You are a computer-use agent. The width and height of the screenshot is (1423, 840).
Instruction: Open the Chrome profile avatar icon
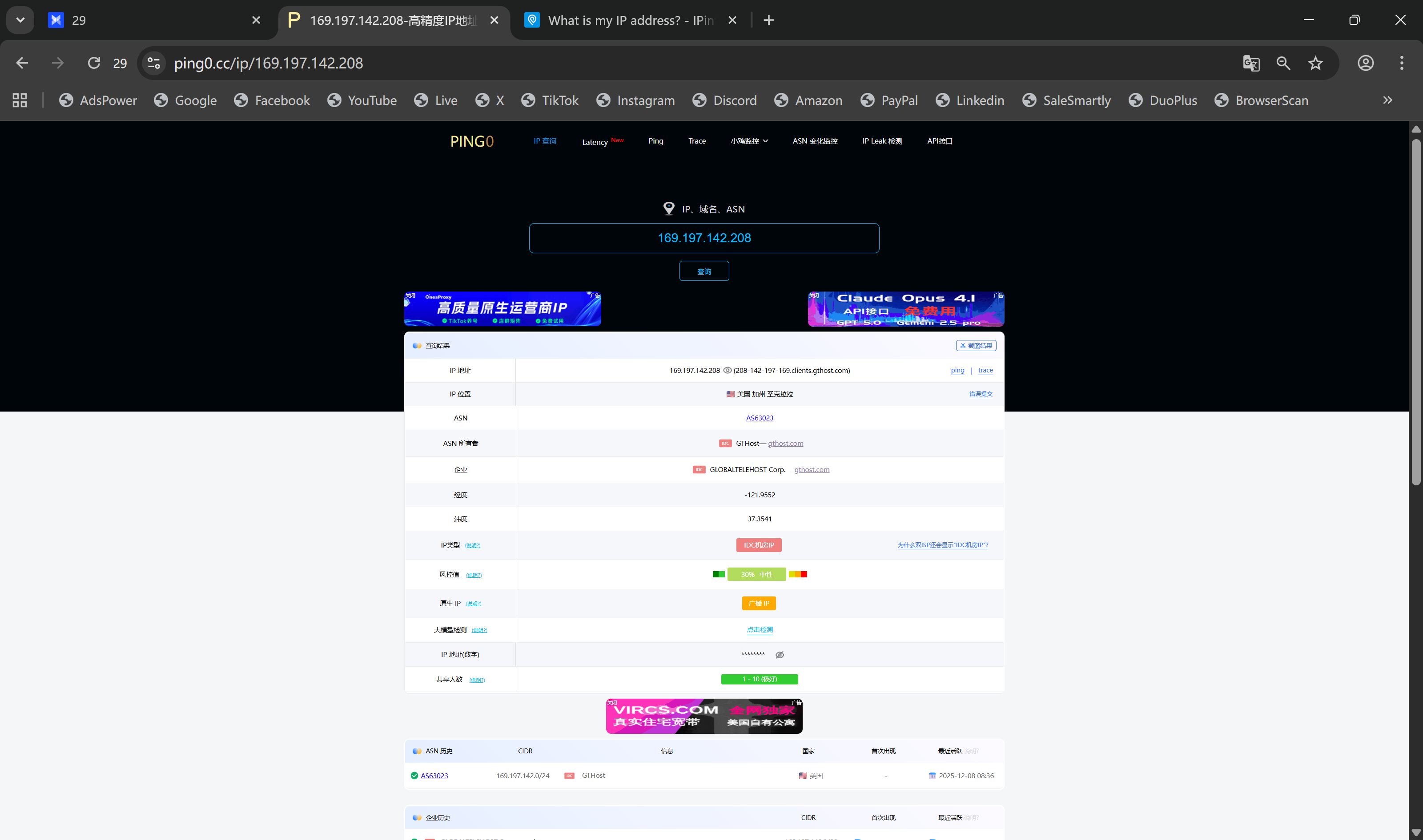pyautogui.click(x=1365, y=63)
